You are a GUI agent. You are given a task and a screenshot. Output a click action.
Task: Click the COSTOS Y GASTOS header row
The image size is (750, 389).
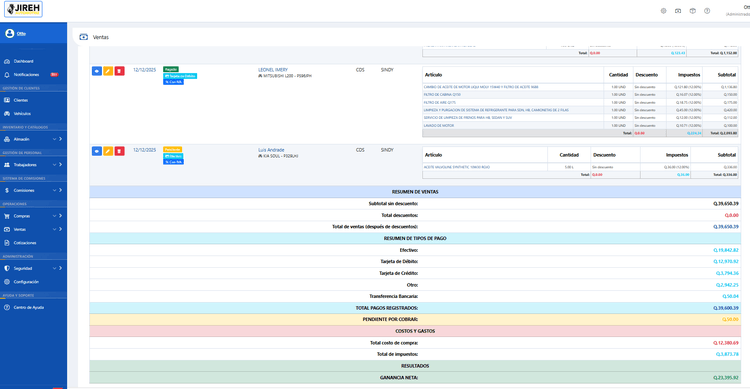(x=415, y=331)
